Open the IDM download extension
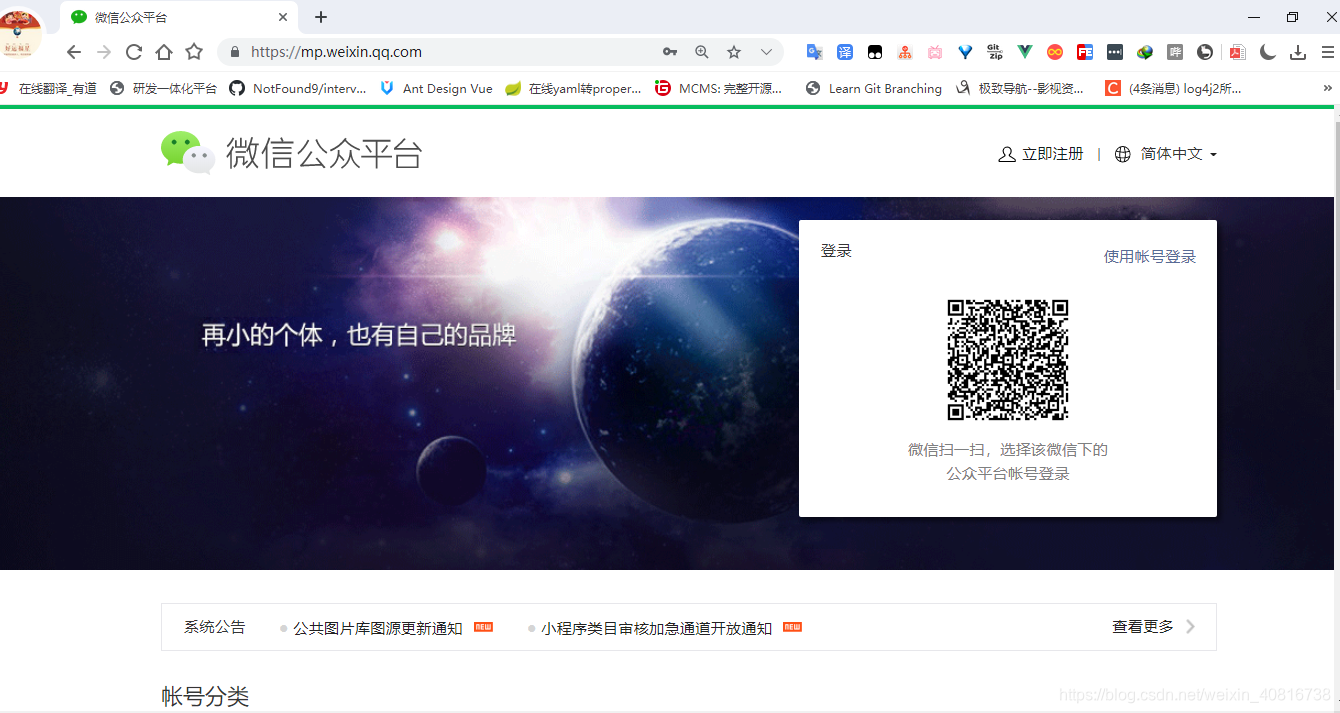This screenshot has height=713, width=1340. coord(1145,52)
